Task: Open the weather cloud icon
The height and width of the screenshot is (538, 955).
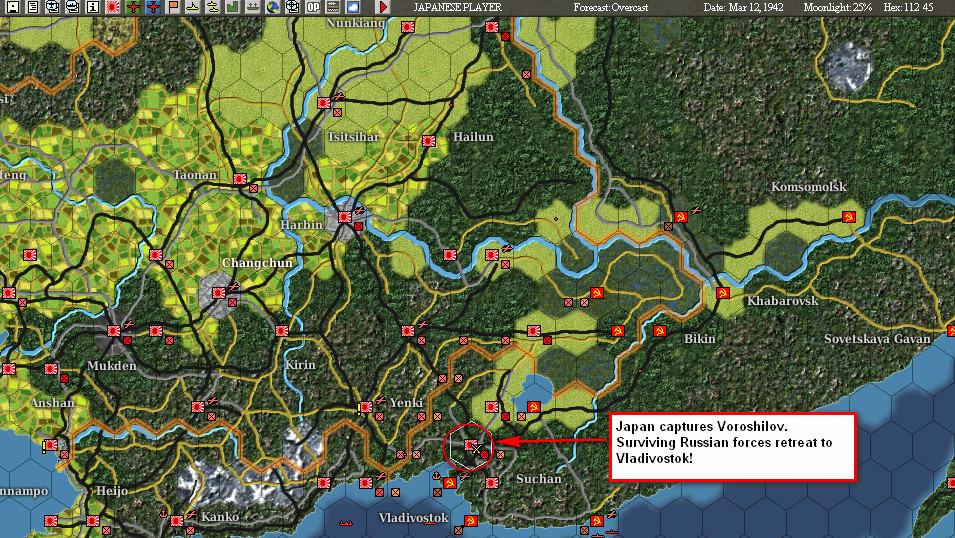Action: [x=353, y=7]
